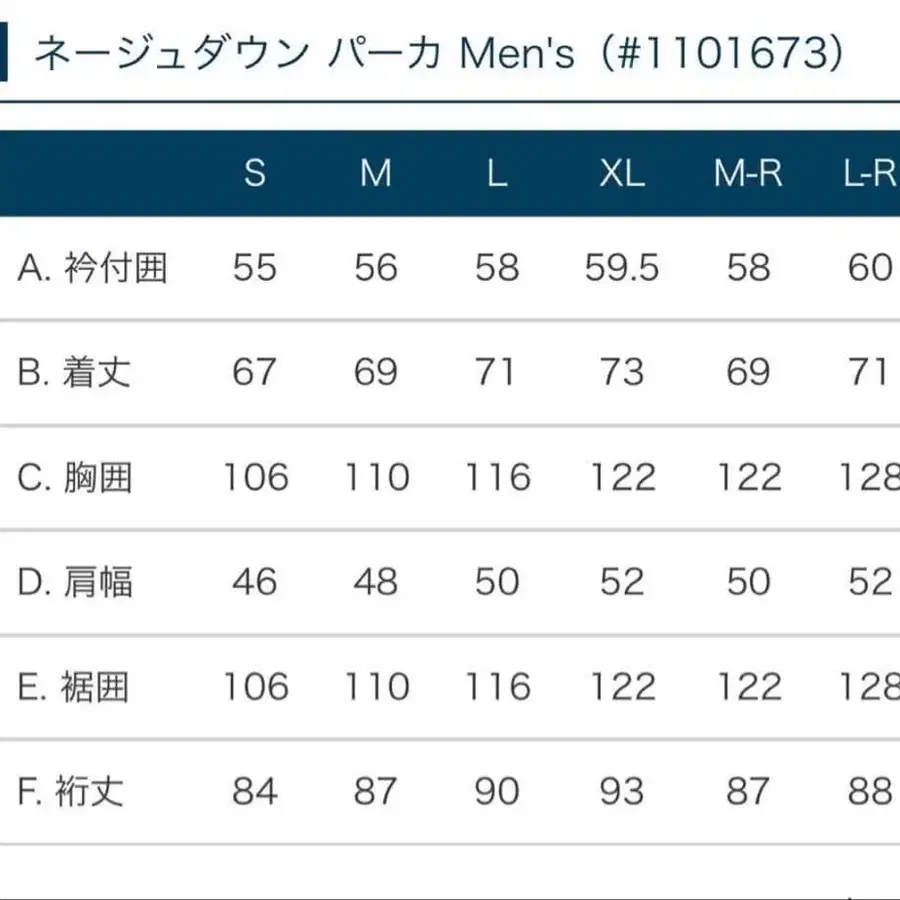This screenshot has width=900, height=900.
Task: Click the A. 衿付囲 row label
Action: (x=92, y=268)
